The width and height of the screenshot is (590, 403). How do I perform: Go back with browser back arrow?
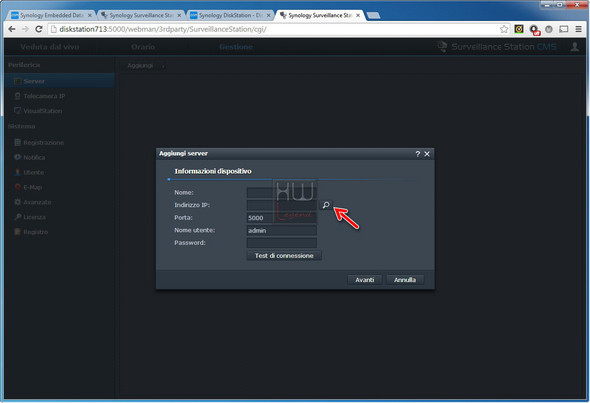click(12, 29)
